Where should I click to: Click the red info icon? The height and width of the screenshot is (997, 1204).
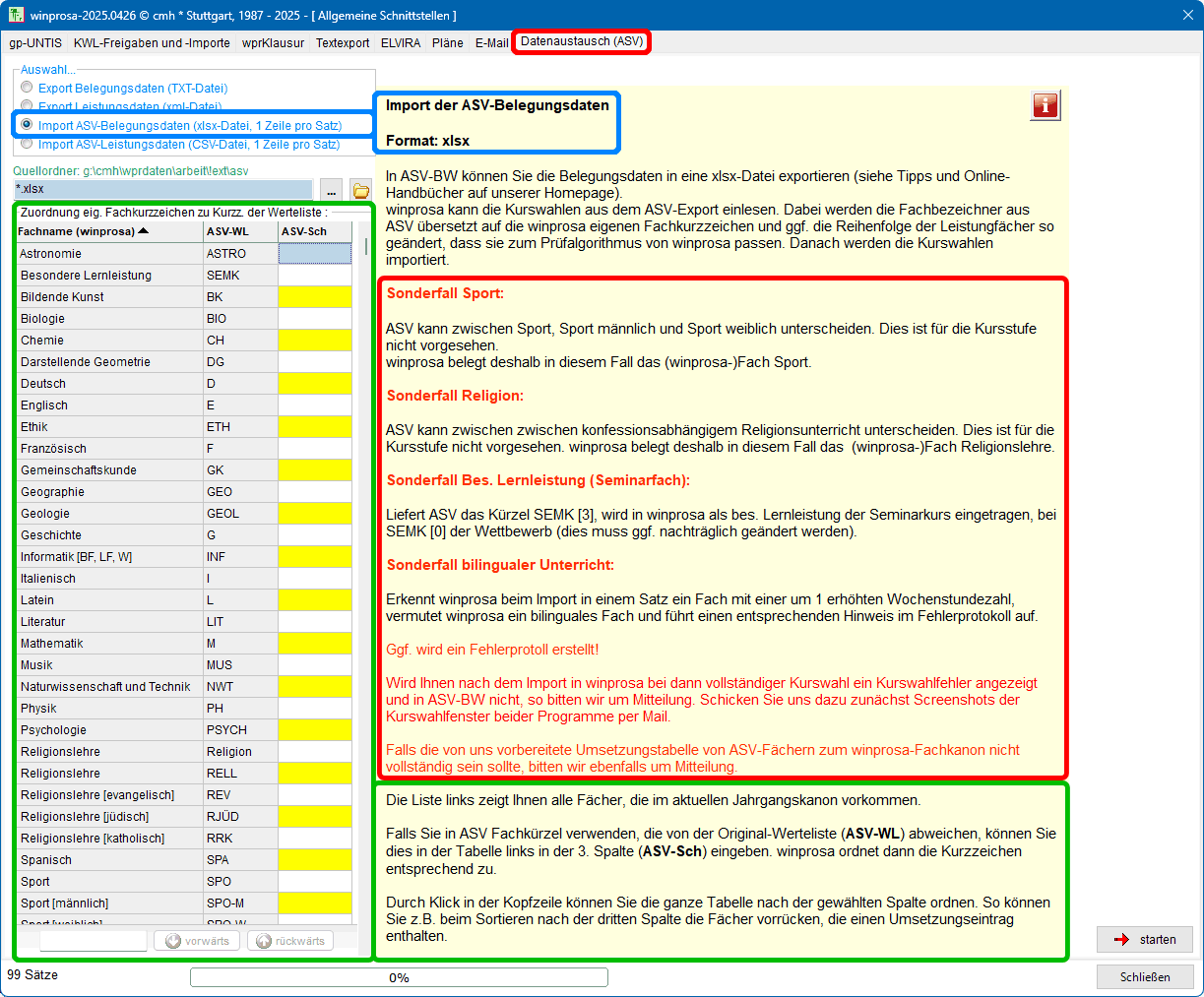(1045, 105)
